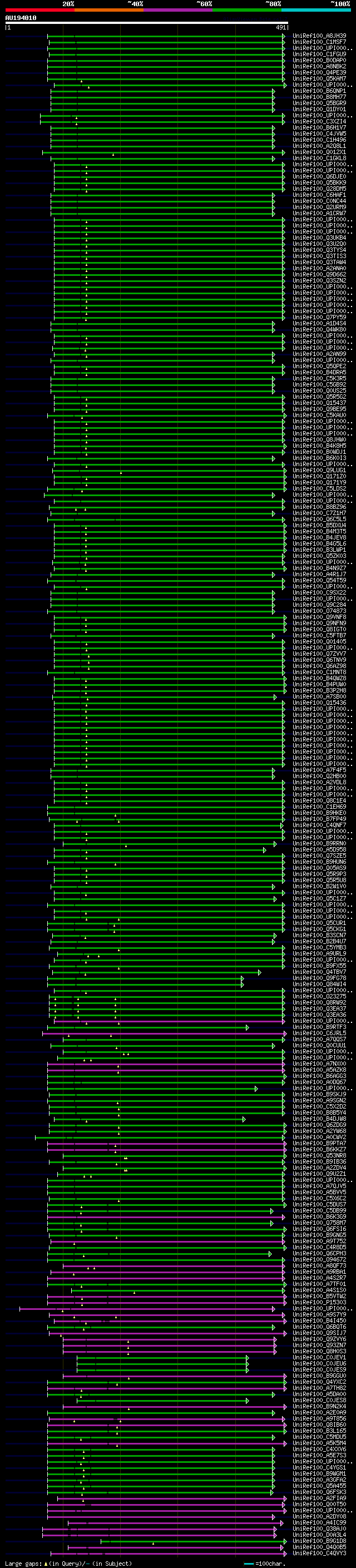
Task: Select the UniRef100_Q9SIJ7 label
Action: pos(319,1332)
